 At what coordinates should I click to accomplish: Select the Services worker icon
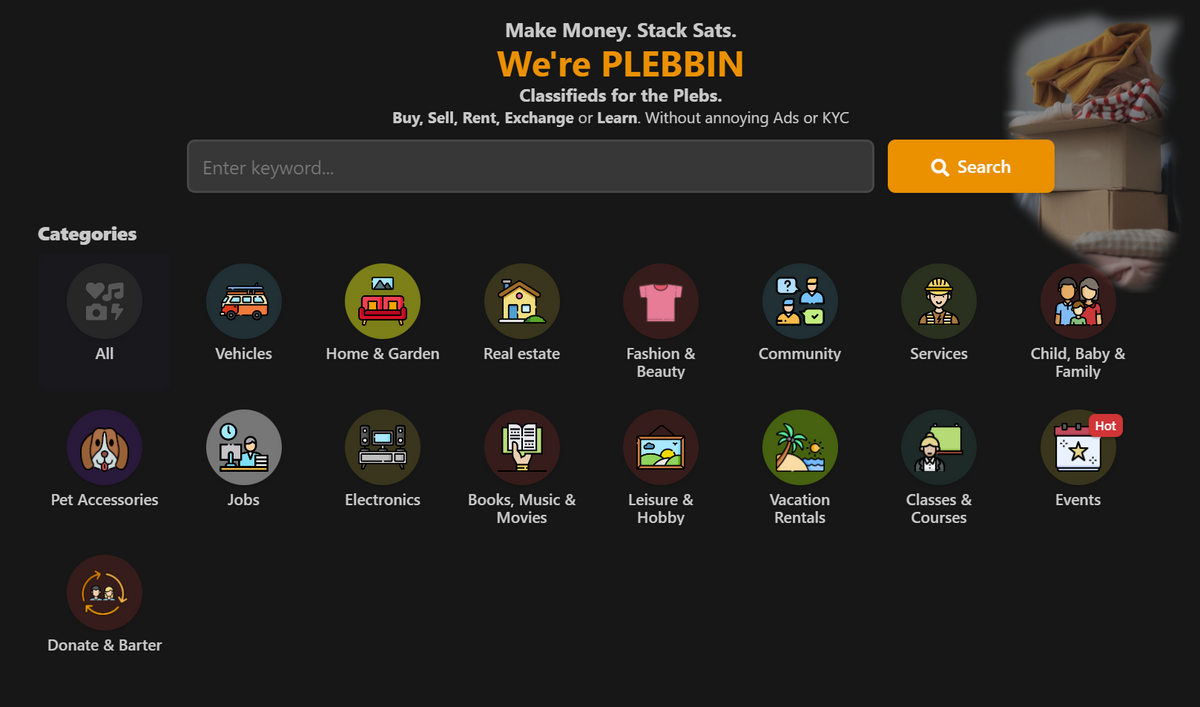point(938,301)
